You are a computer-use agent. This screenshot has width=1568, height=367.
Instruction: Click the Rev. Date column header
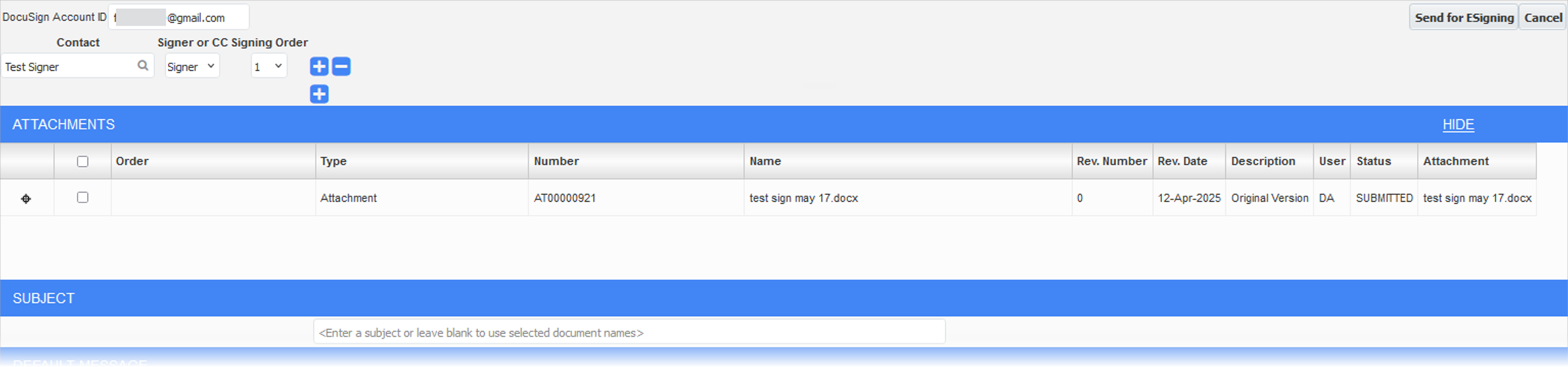coord(1182,161)
